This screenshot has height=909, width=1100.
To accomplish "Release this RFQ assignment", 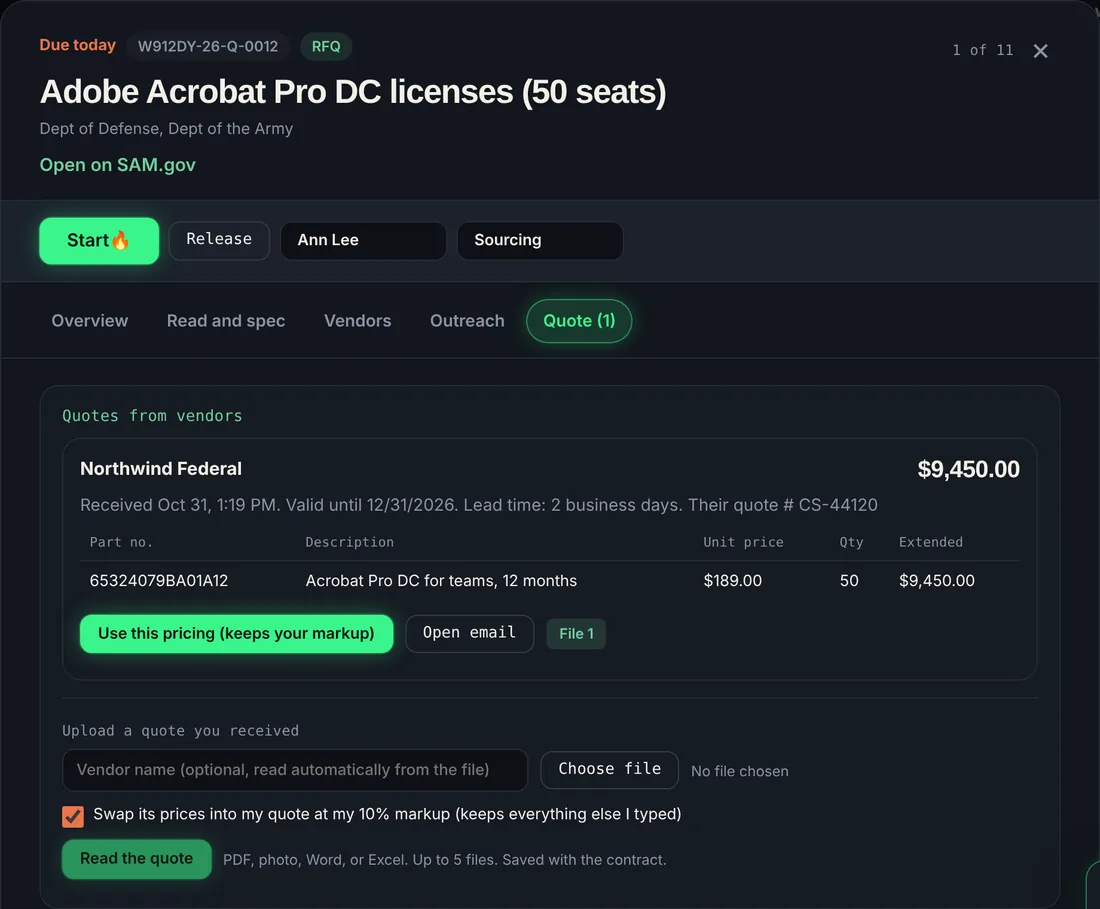I will point(219,241).
